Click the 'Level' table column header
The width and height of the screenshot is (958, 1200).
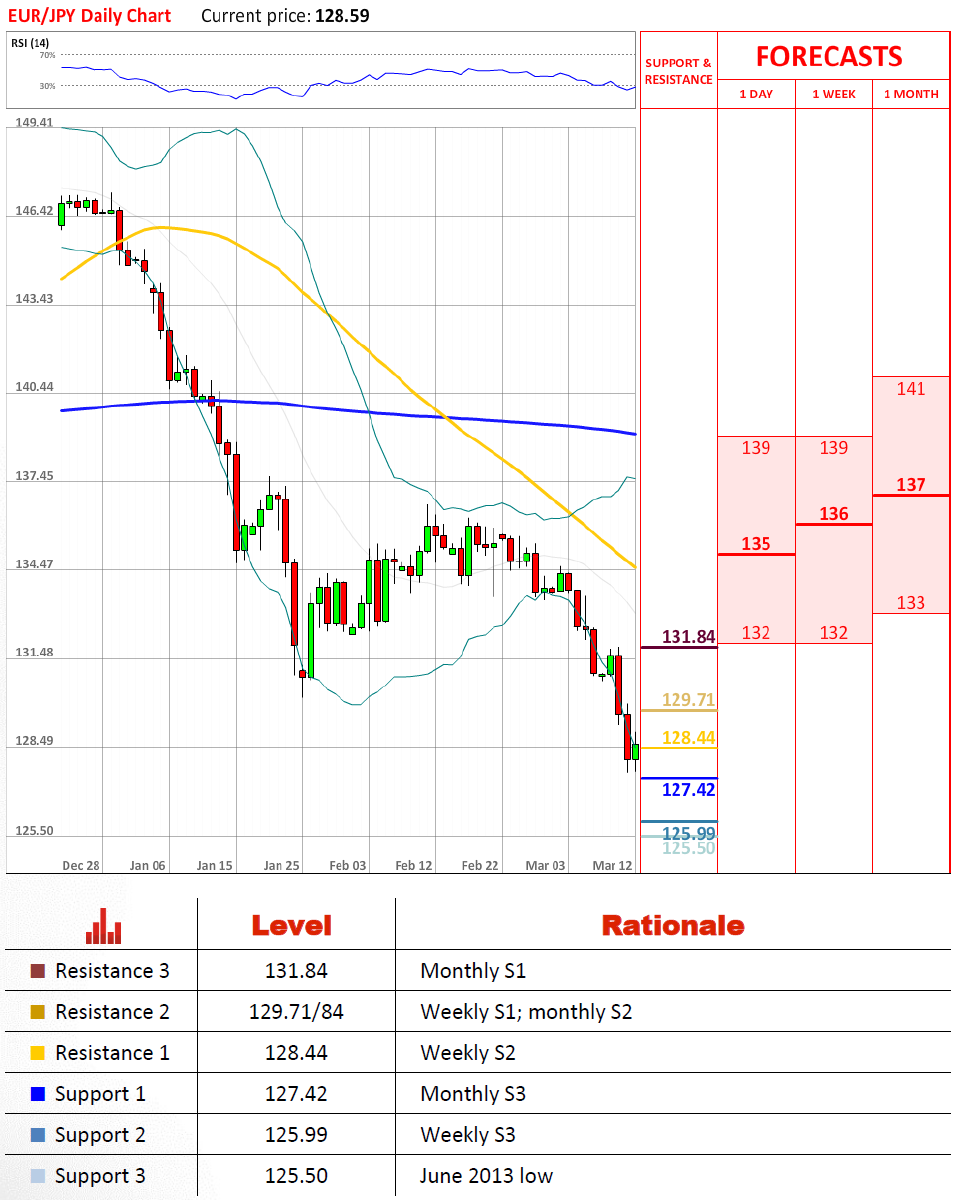[x=291, y=926]
